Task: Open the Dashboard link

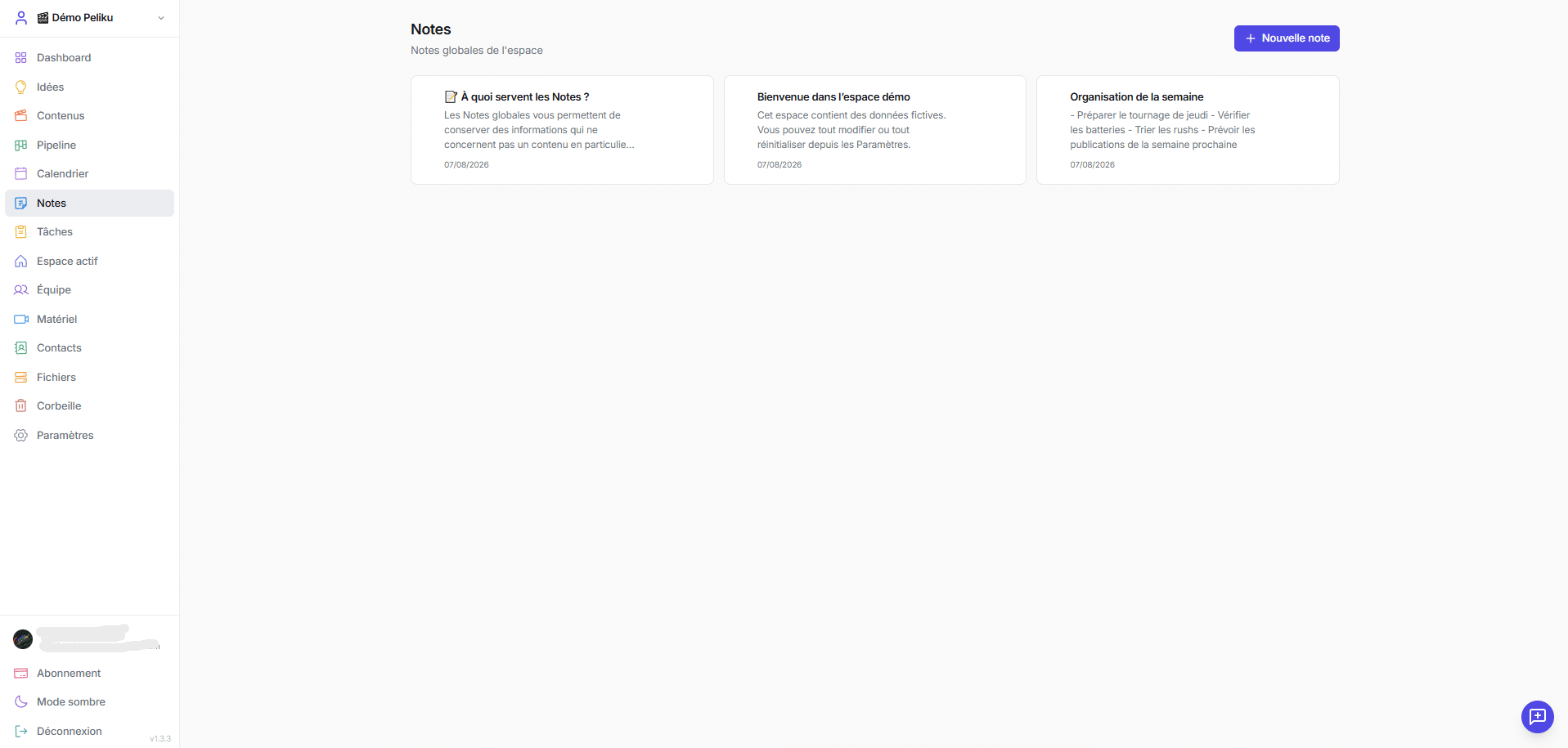Action: (89, 58)
